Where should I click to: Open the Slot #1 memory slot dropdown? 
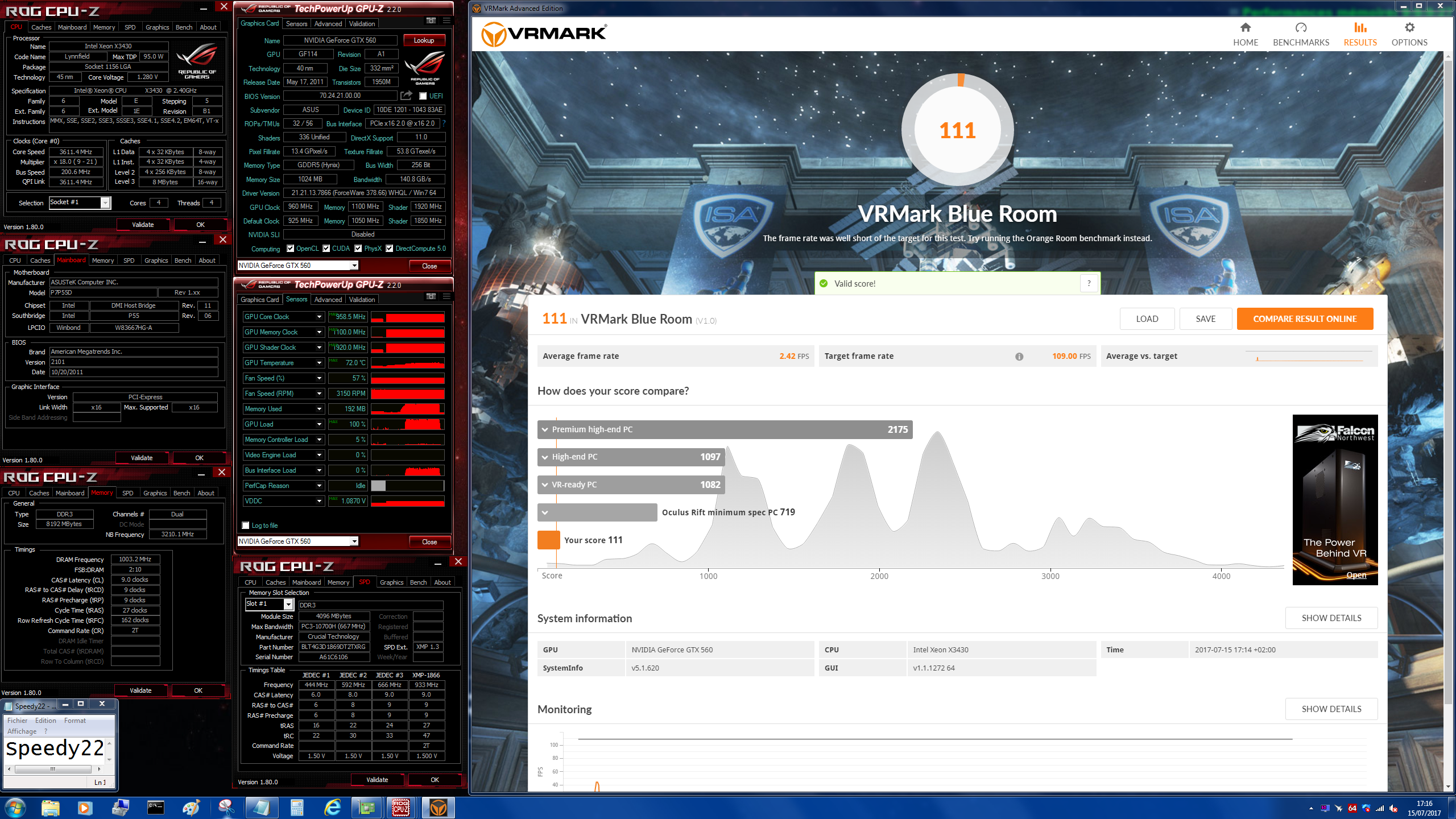coord(288,605)
